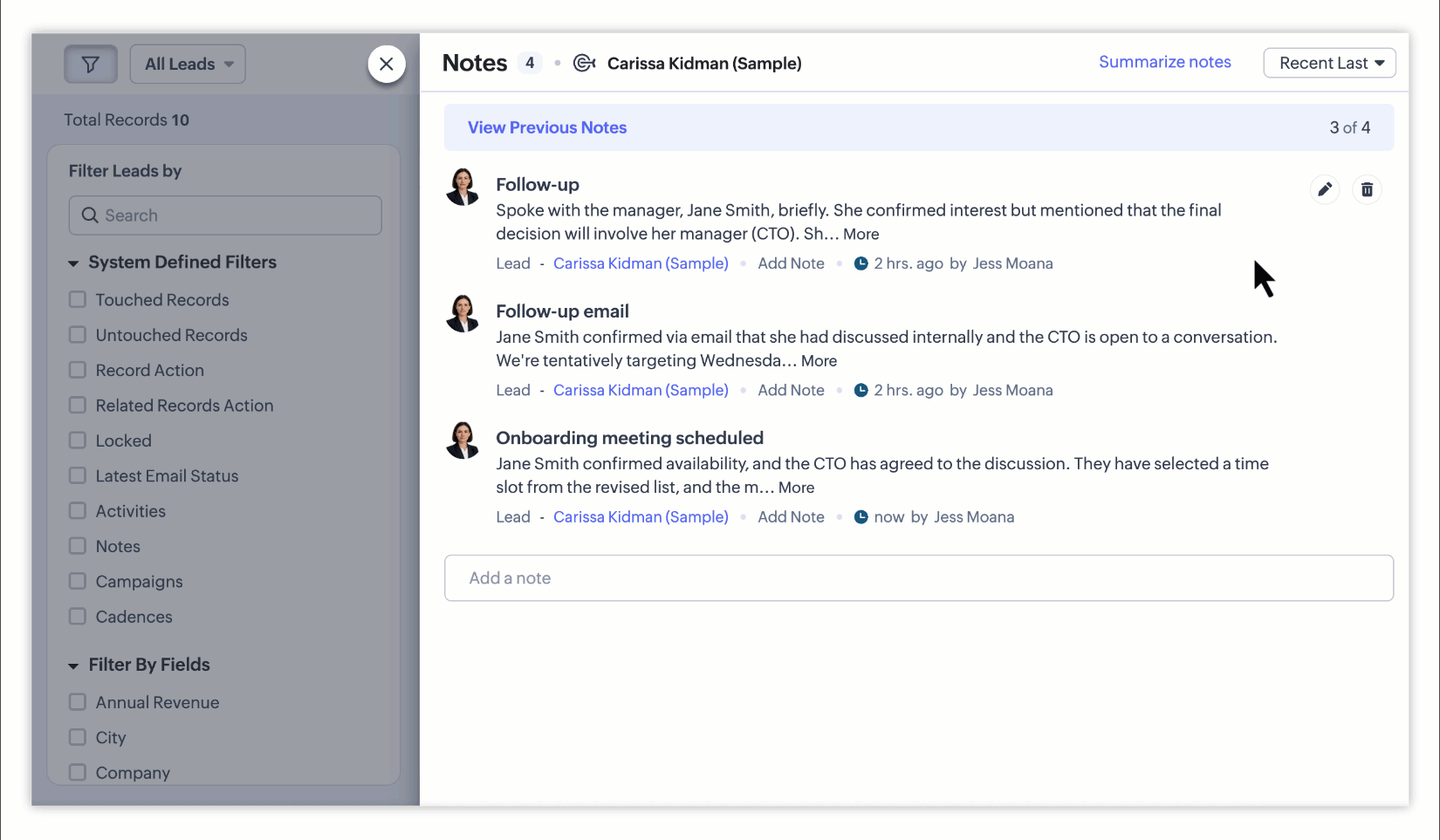Click the avatar on Onboarding meeting scheduled note
Viewport: 1440px width, 840px height.
463,440
